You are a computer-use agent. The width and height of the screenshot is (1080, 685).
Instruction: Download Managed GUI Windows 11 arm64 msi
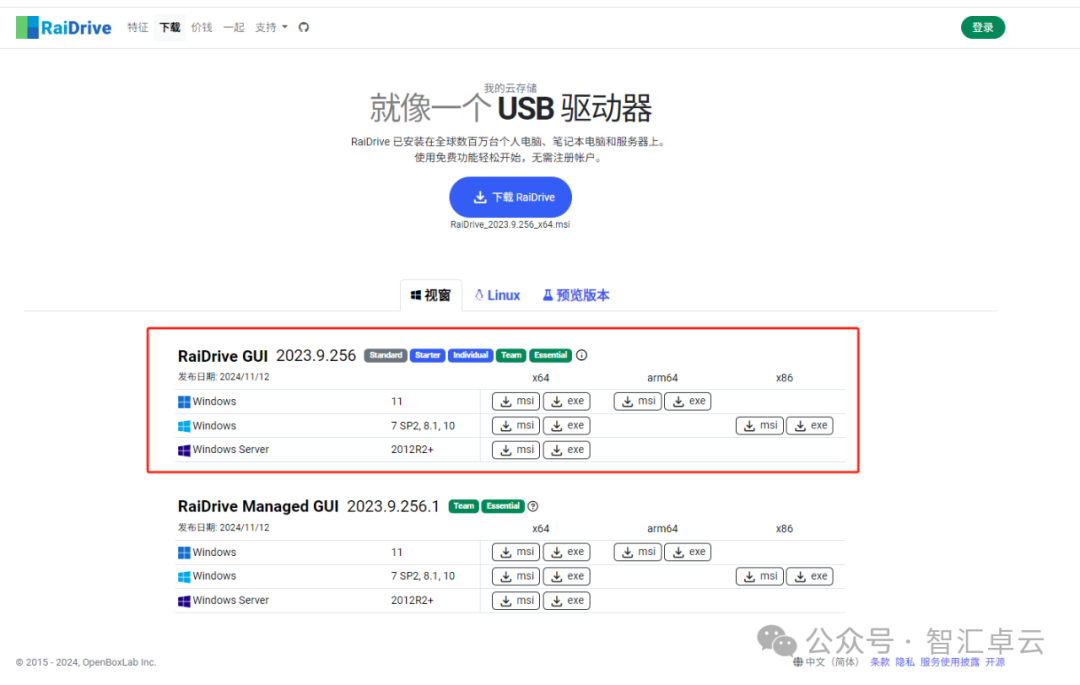tap(638, 552)
